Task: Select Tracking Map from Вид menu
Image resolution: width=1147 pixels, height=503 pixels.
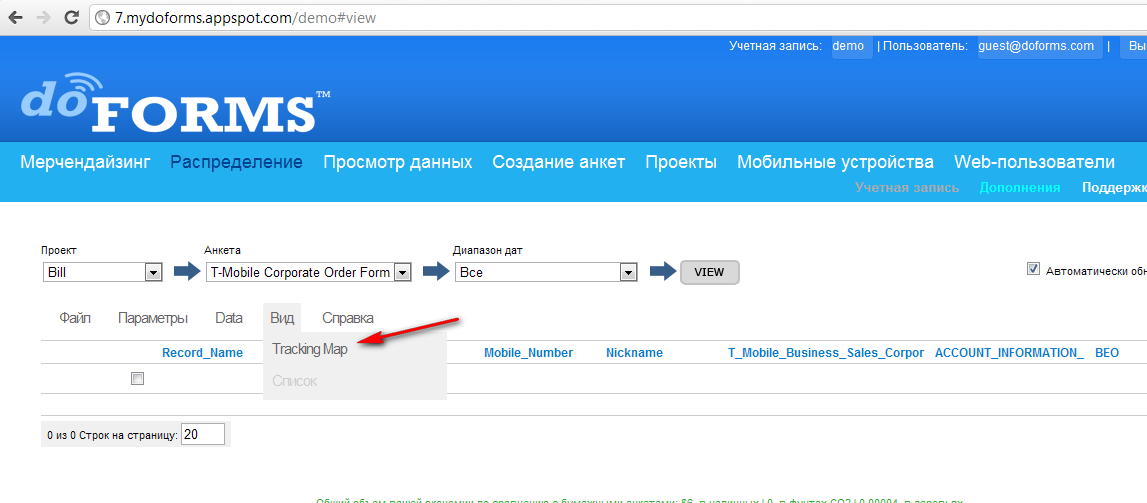Action: tap(310, 350)
